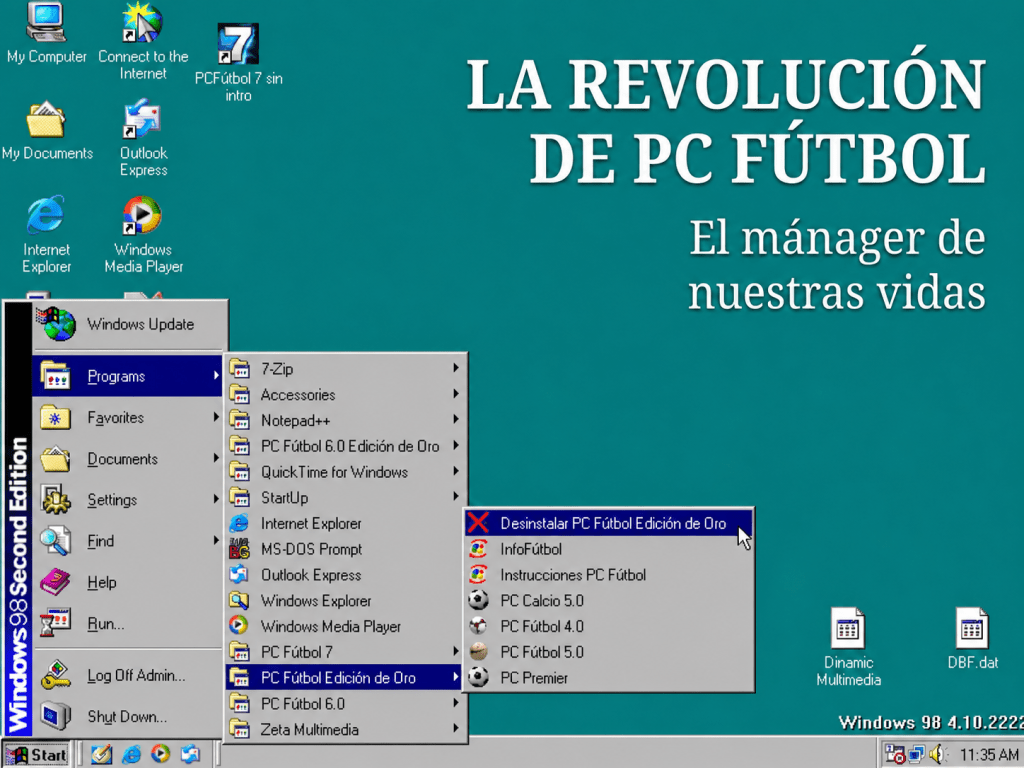Image resolution: width=1024 pixels, height=768 pixels.
Task: Expand the Notepad++ program folder
Action: click(x=345, y=421)
